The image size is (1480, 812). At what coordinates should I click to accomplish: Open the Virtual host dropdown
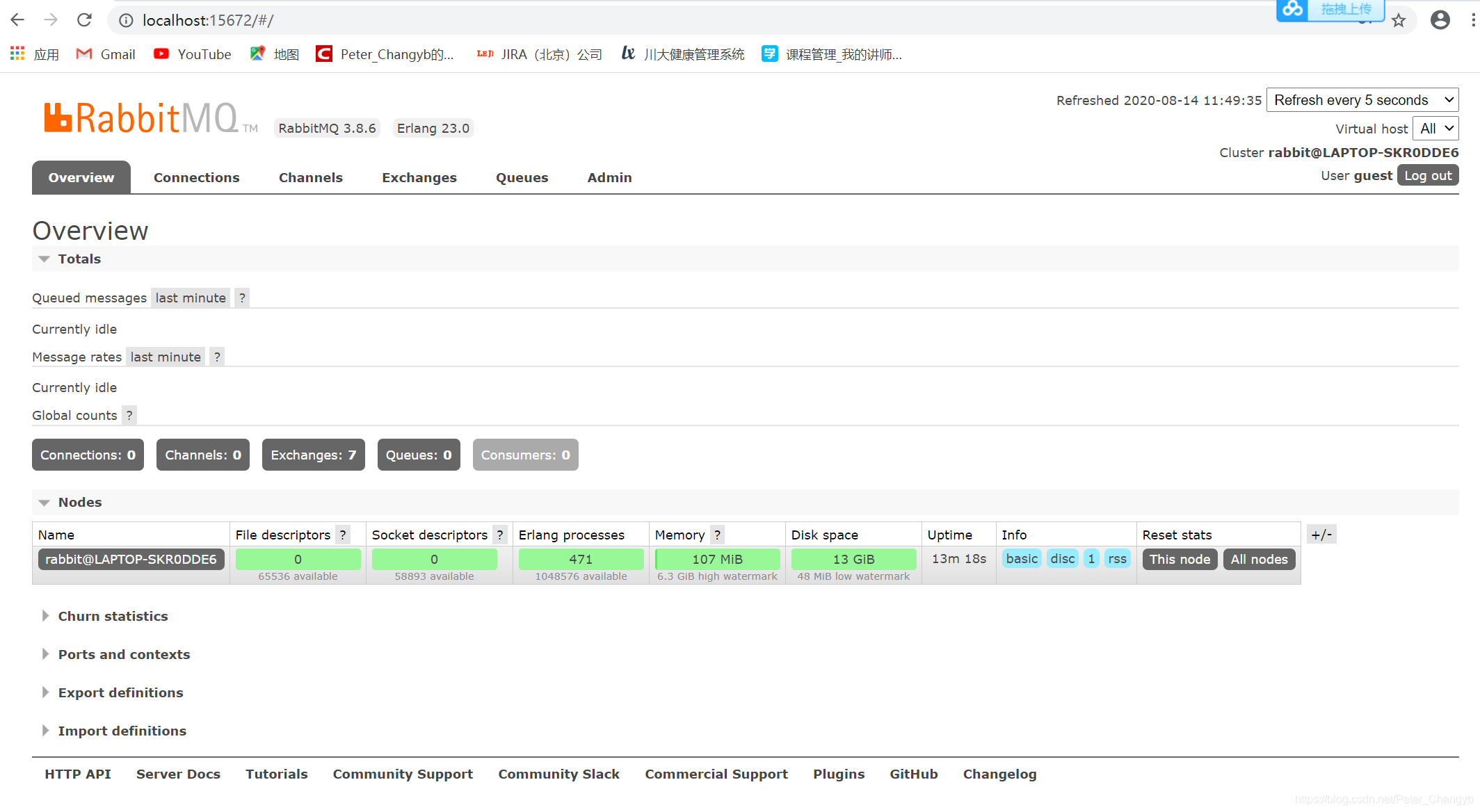1435,129
